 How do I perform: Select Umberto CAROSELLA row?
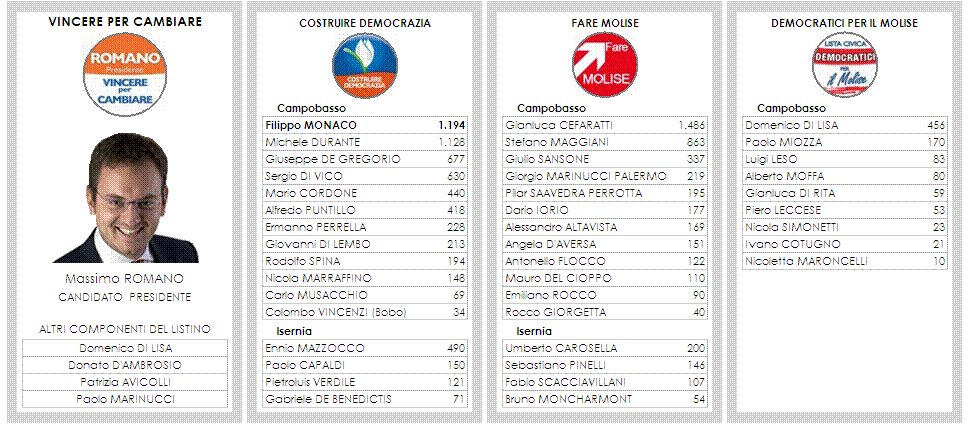tap(604, 348)
